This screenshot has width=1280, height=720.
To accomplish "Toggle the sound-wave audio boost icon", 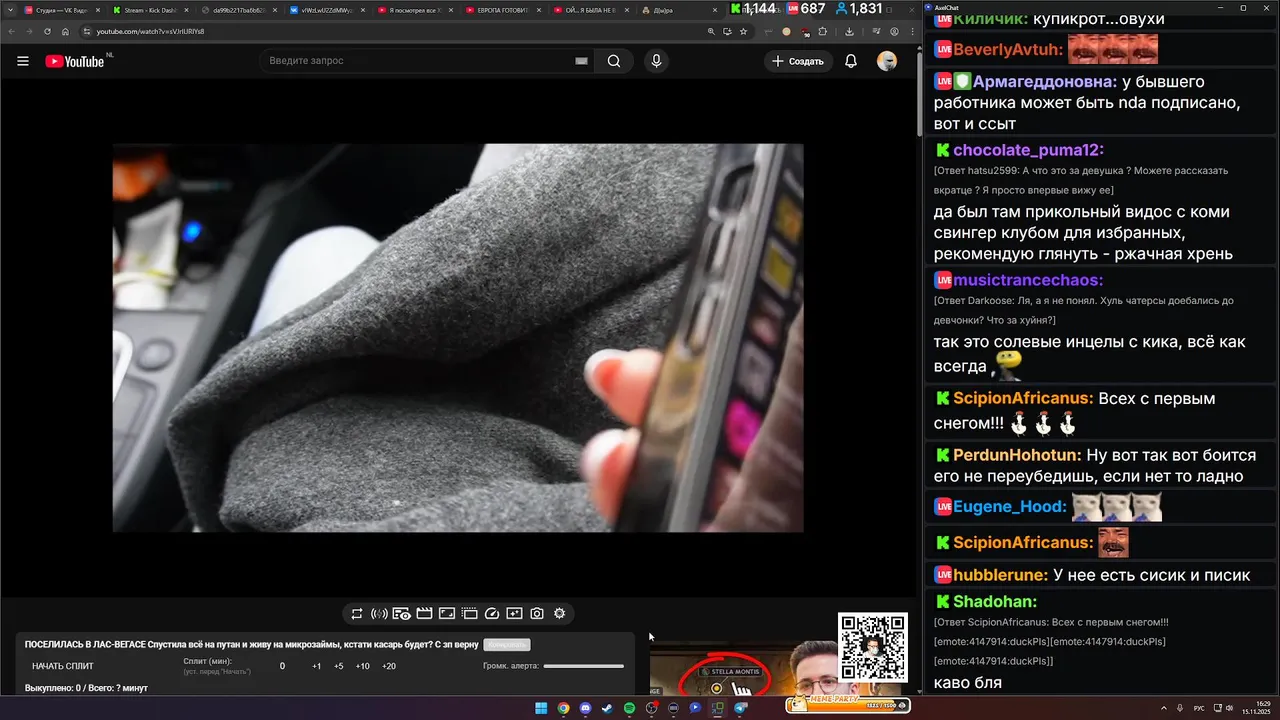I will click(379, 614).
